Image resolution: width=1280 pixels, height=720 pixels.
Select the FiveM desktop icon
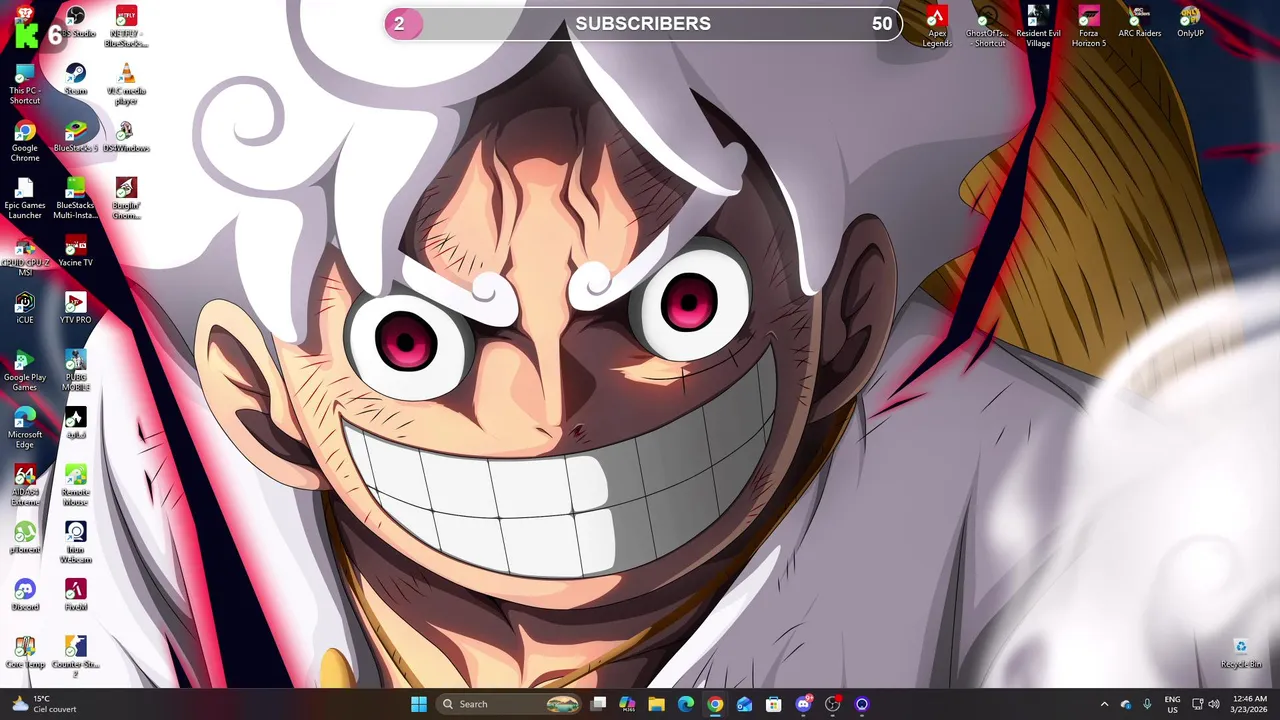(x=75, y=594)
